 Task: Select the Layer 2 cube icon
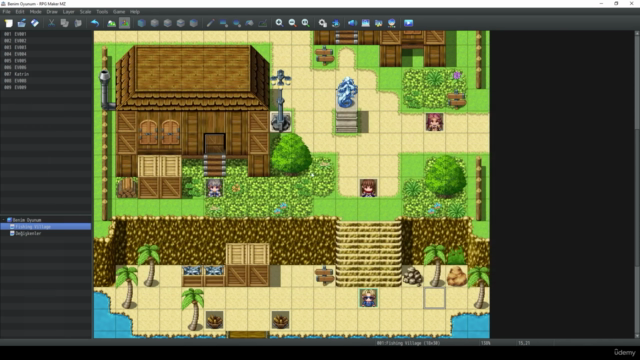(167, 23)
